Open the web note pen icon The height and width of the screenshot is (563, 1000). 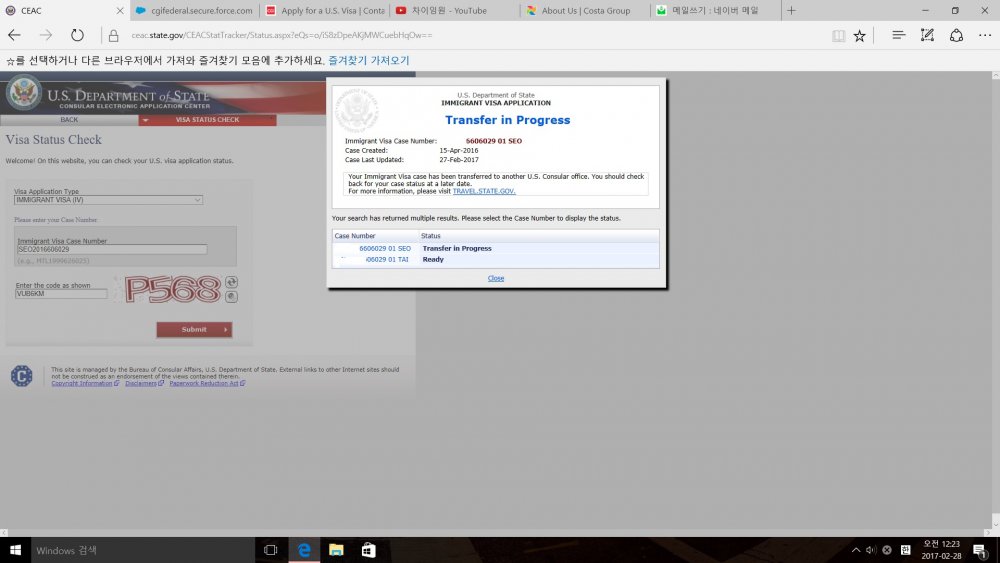coord(927,35)
